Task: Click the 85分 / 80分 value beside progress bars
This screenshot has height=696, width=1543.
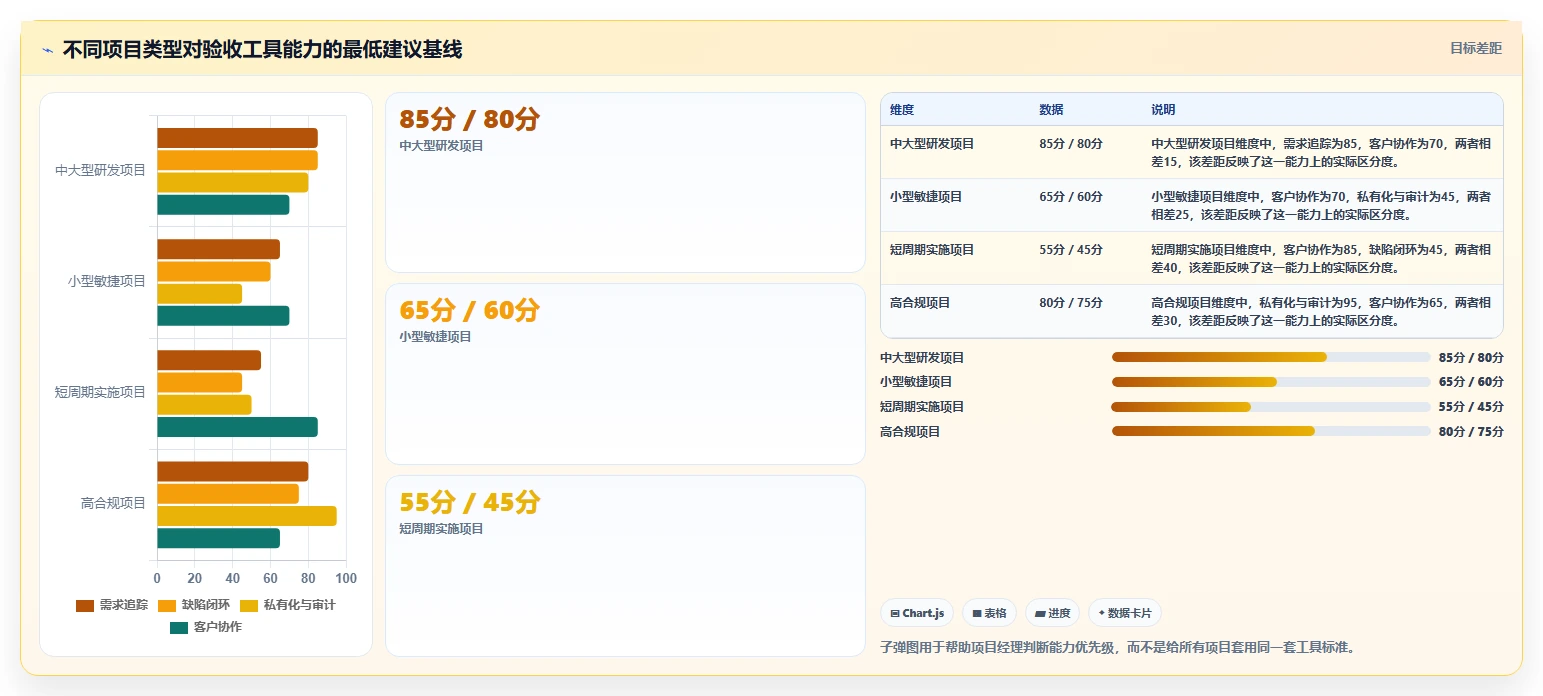Action: click(1471, 358)
